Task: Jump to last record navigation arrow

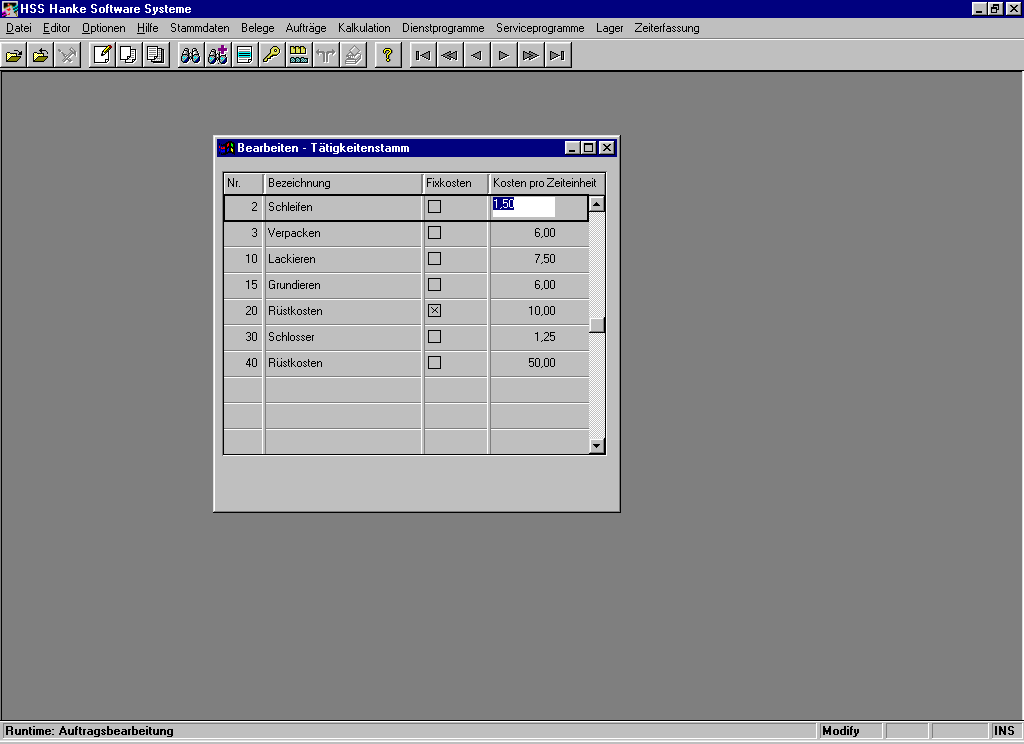Action: click(558, 55)
